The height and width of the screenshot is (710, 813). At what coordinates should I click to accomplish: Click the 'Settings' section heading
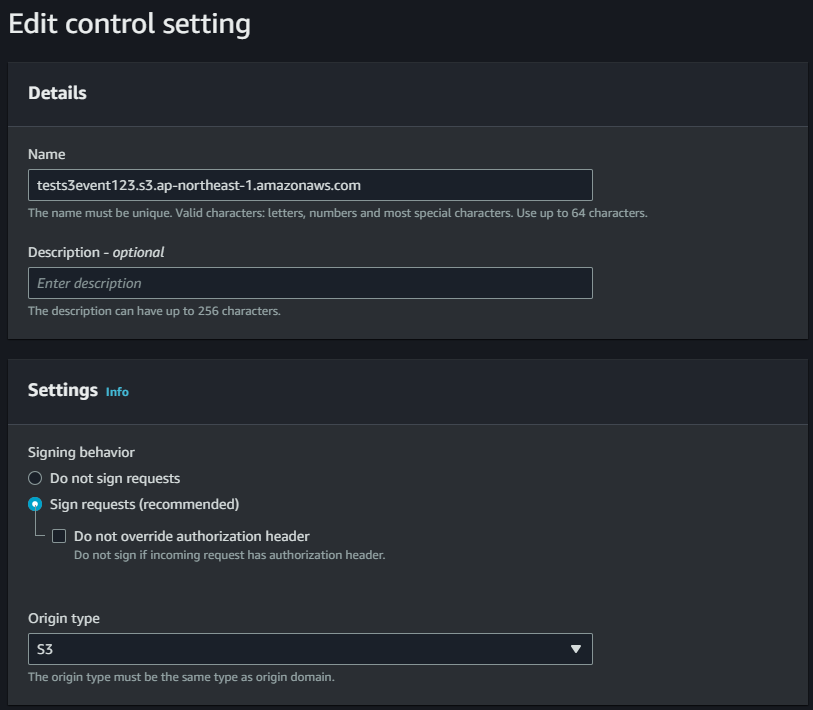point(62,390)
